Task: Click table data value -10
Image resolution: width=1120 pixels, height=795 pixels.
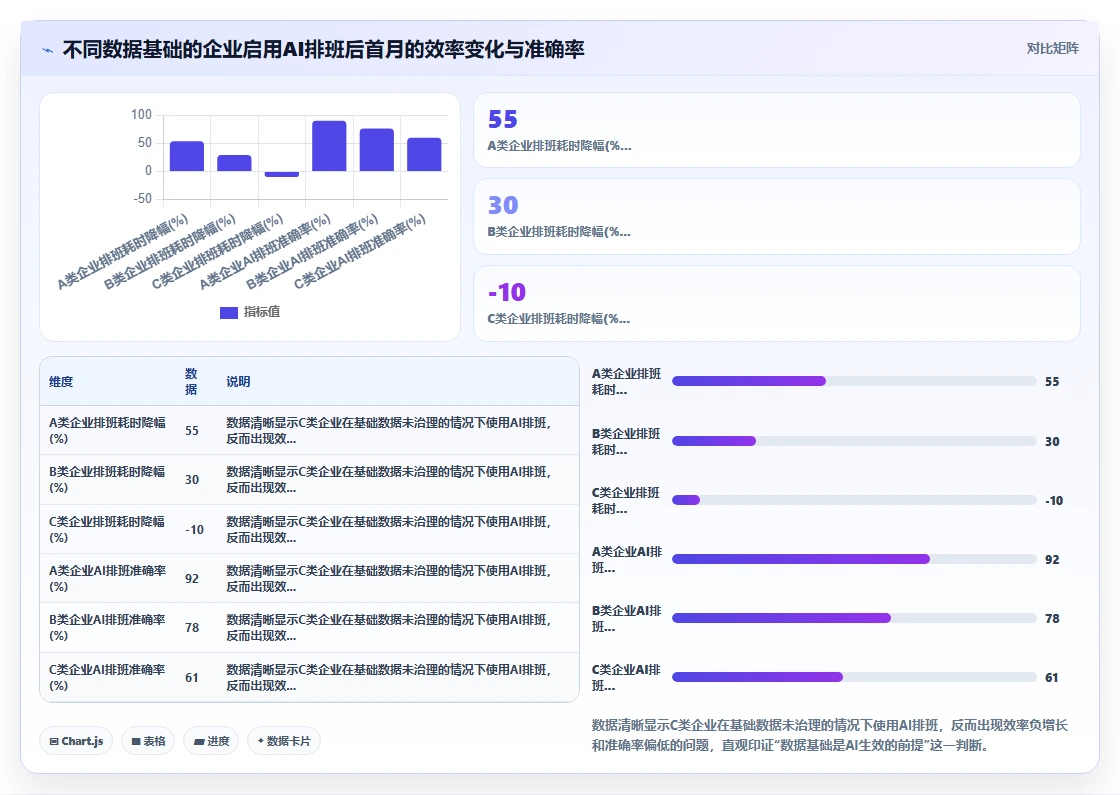Action: coord(194,530)
